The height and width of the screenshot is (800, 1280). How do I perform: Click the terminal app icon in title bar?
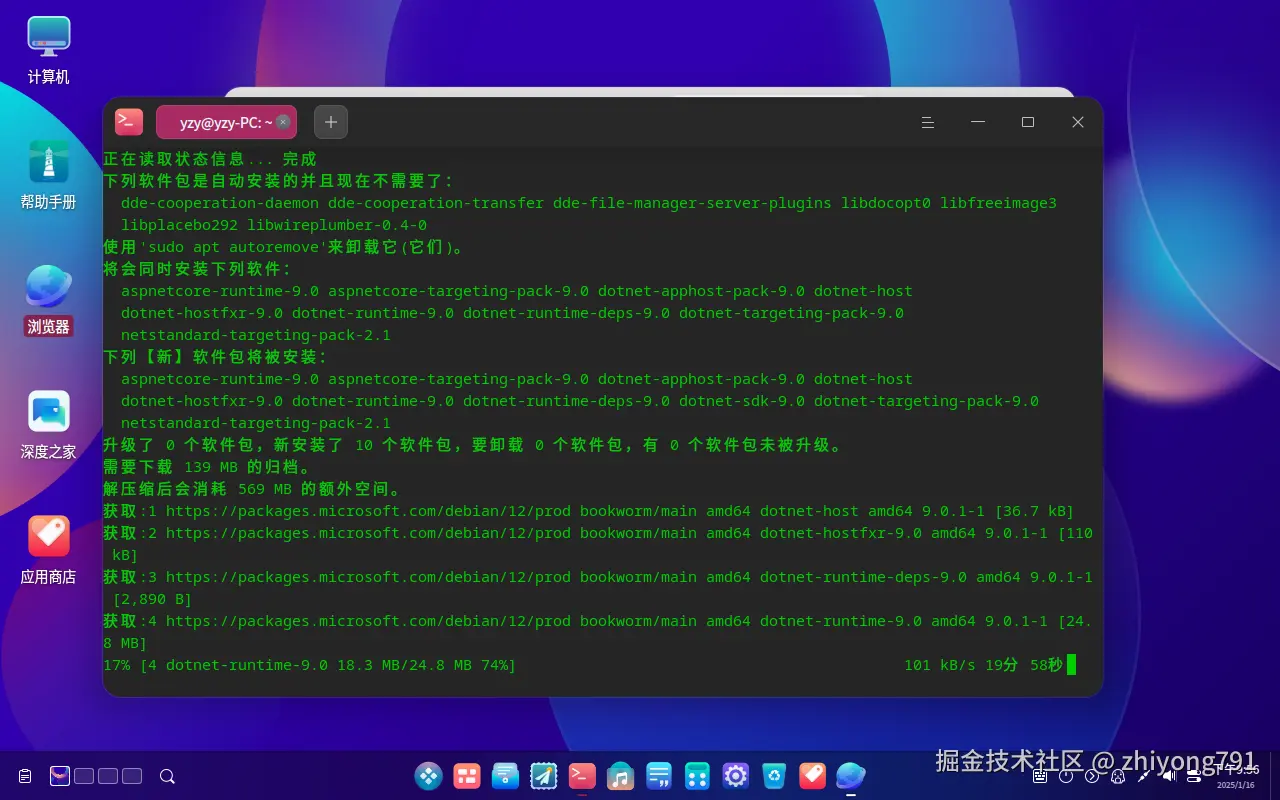129,122
